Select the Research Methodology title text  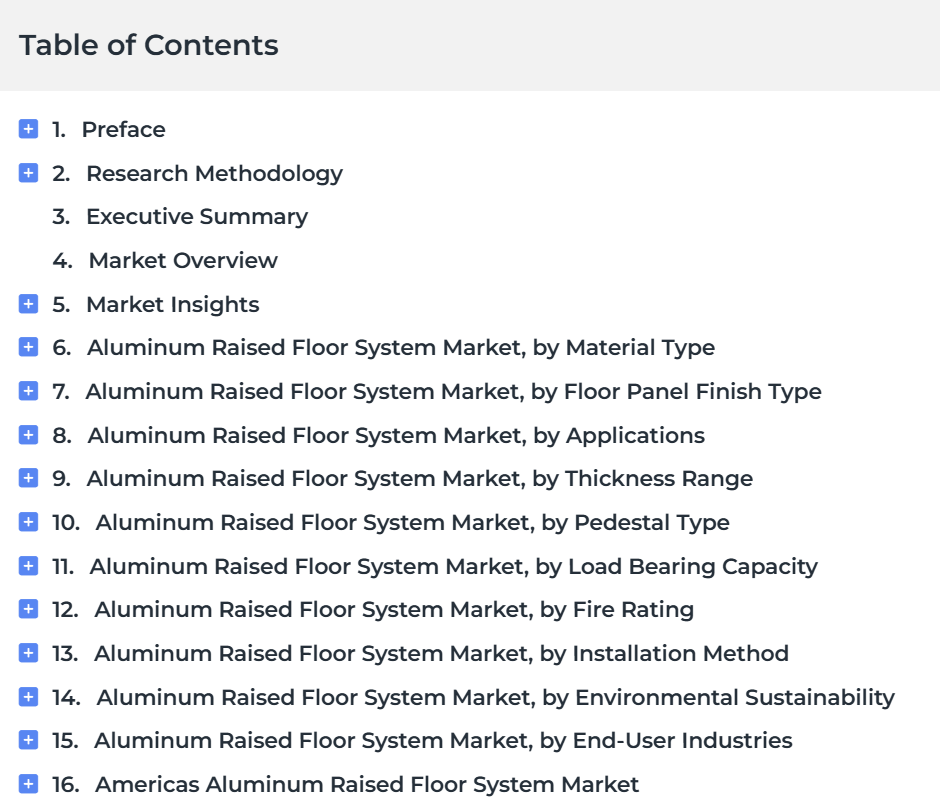[215, 173]
